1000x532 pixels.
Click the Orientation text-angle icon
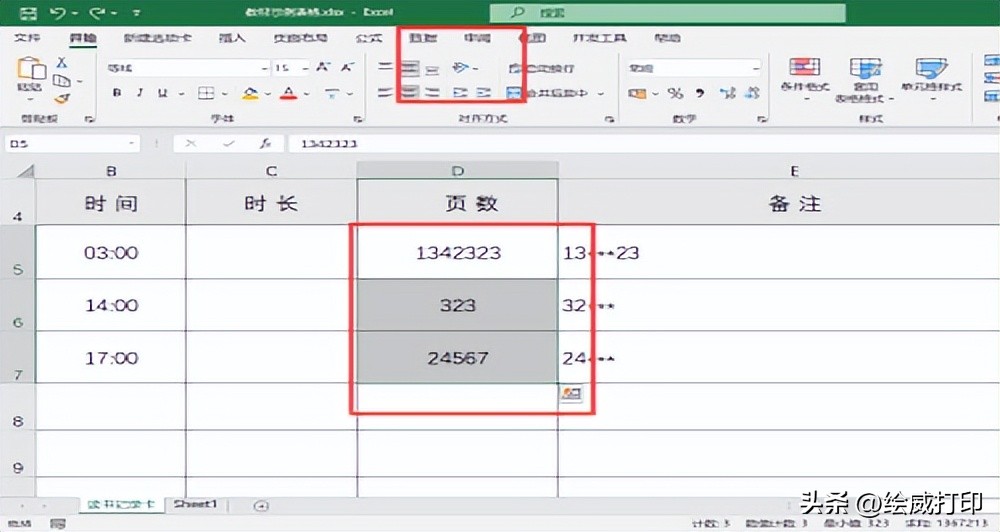462,68
